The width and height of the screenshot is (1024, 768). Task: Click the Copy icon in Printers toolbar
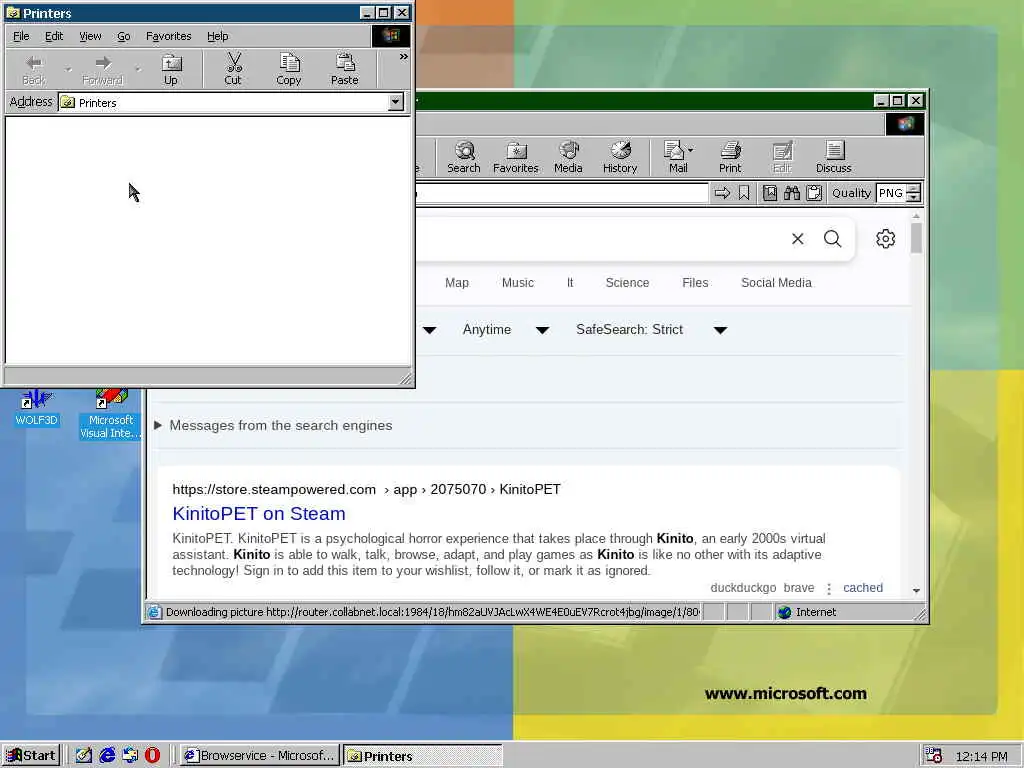point(289,69)
